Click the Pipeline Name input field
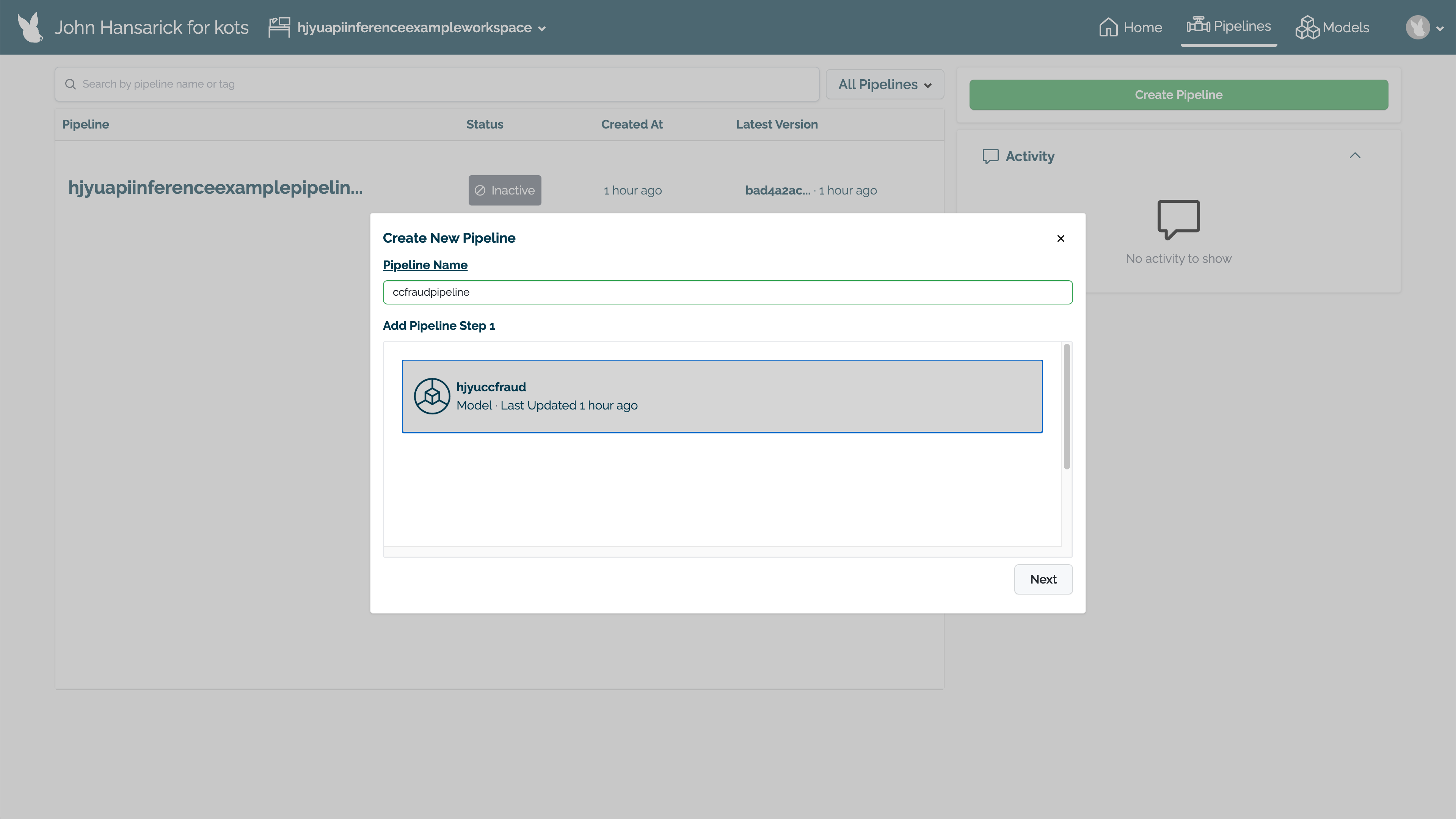The height and width of the screenshot is (819, 1456). coord(728,292)
